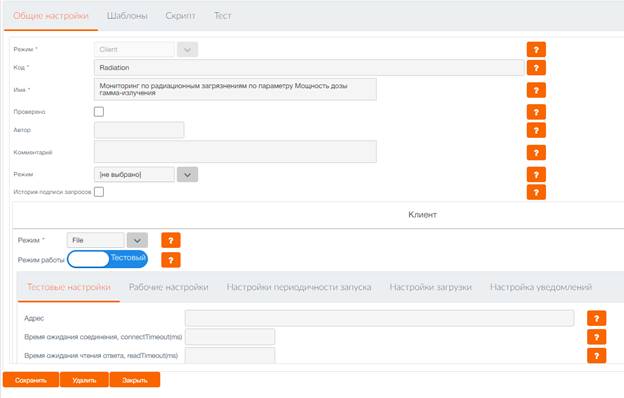Image resolution: width=624 pixels, height=398 pixels.
Task: Open help for the Комментарий field
Action: pyautogui.click(x=536, y=152)
